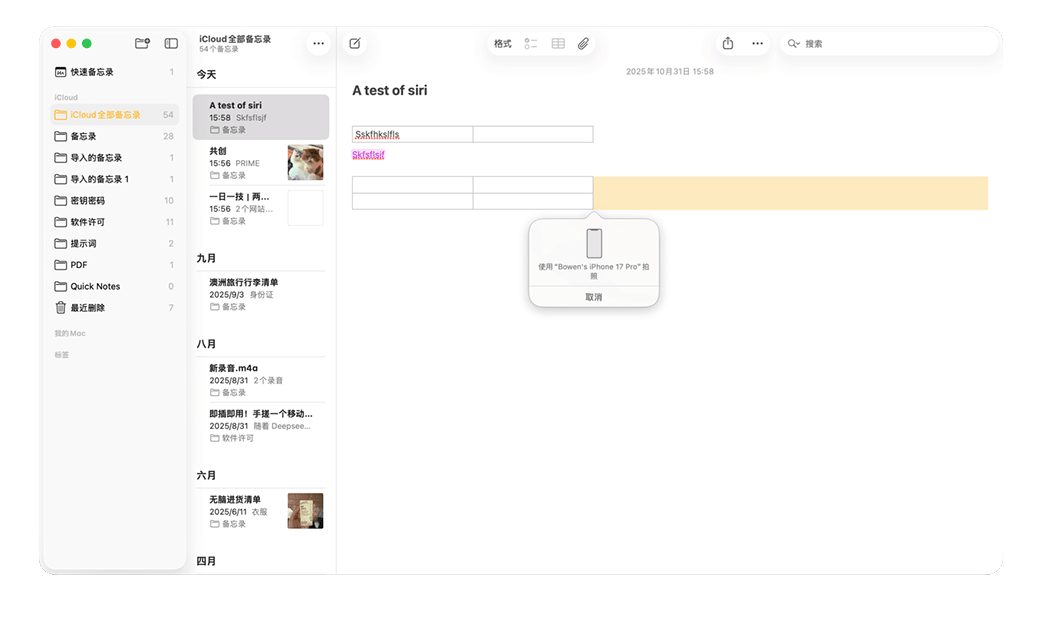
Task: Open notes list more options menu
Action: (318, 43)
